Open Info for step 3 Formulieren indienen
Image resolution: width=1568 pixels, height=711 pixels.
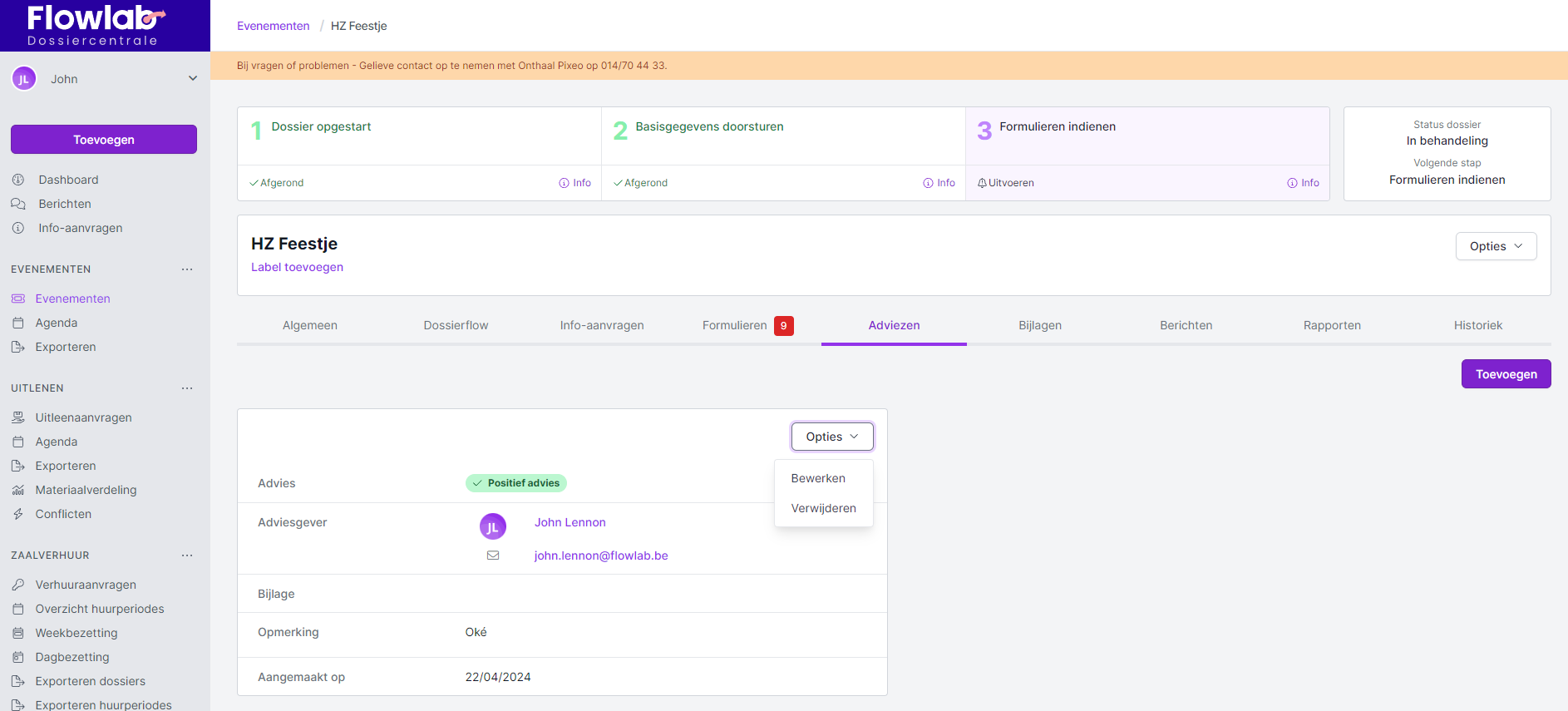coord(1303,183)
